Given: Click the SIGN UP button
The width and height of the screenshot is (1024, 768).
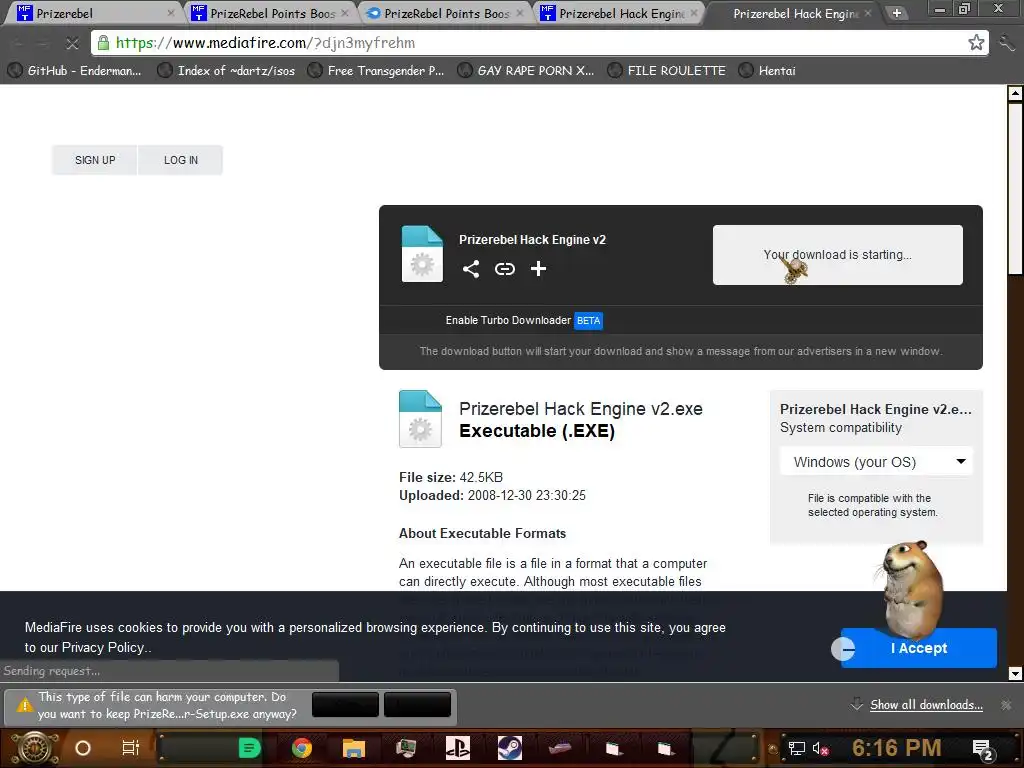Looking at the screenshot, I should click(x=95, y=160).
